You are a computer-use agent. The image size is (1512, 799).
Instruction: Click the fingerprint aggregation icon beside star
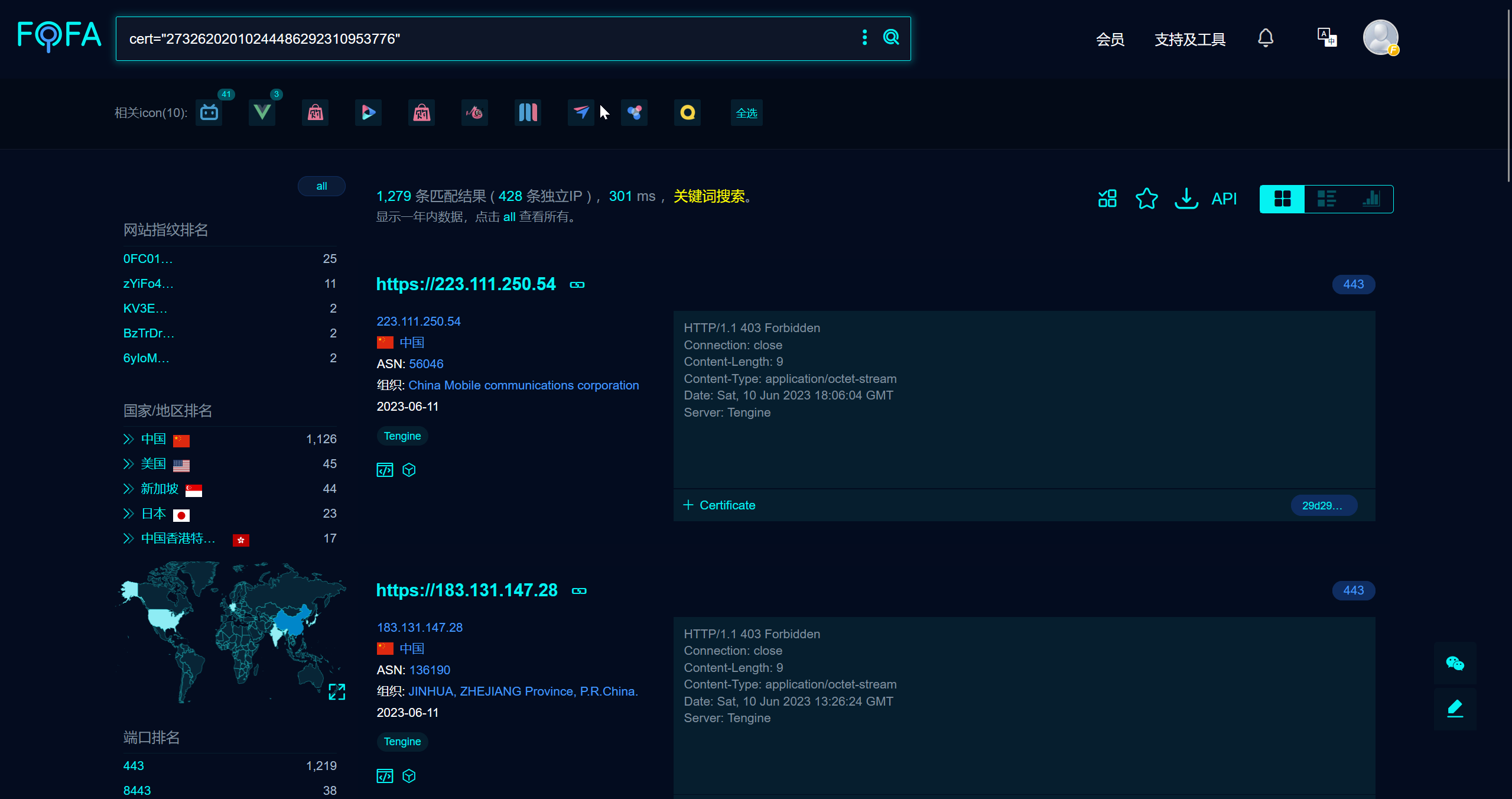tap(1107, 199)
